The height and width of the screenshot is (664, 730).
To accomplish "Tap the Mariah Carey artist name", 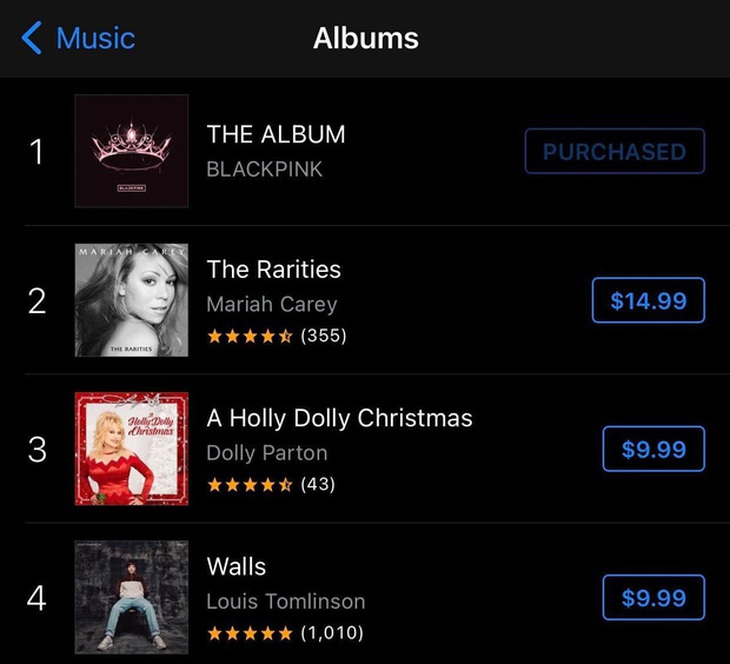I will (271, 304).
